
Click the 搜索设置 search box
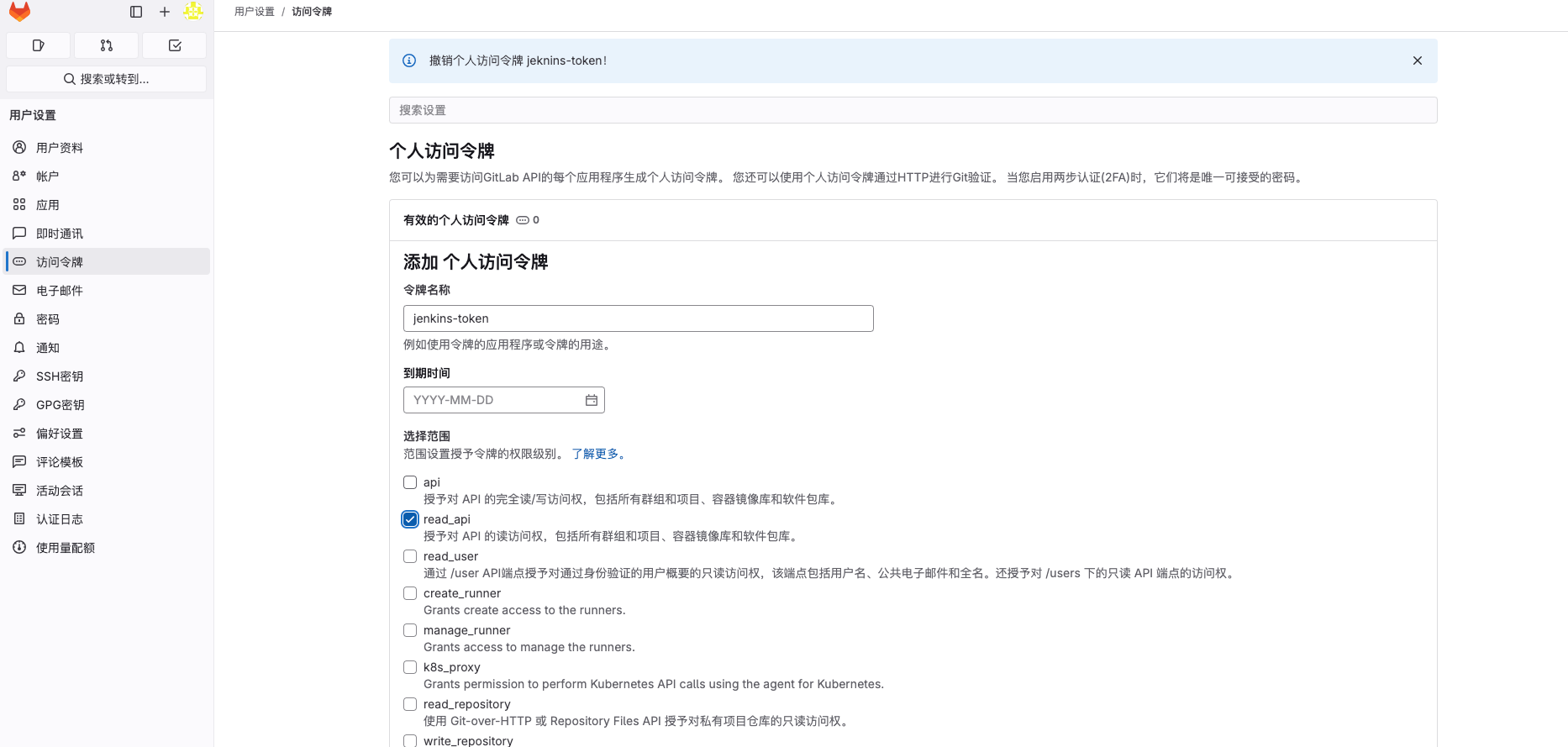coord(913,110)
